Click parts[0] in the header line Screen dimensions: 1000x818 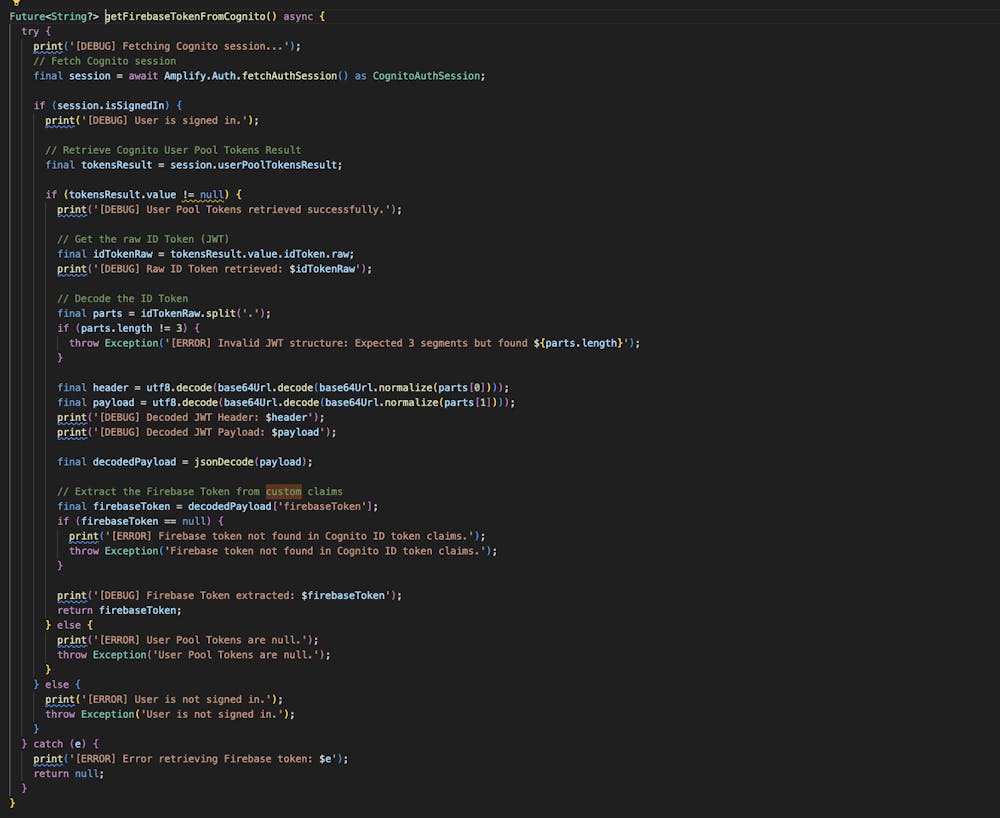click(x=462, y=388)
